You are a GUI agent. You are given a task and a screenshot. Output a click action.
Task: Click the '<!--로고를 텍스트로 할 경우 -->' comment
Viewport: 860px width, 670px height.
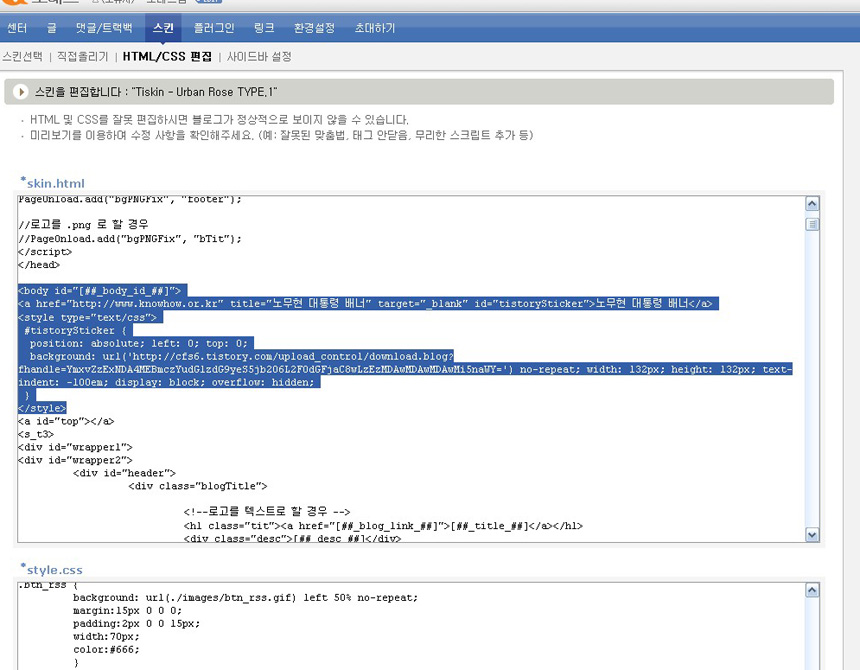coord(267,512)
